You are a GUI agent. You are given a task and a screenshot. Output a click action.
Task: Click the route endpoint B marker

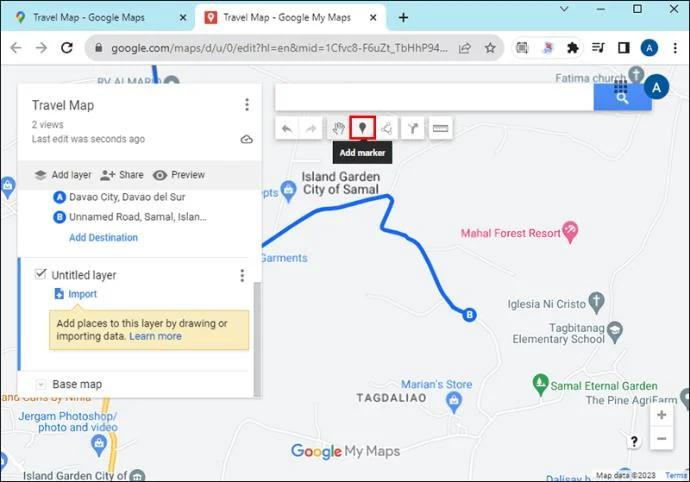(470, 315)
